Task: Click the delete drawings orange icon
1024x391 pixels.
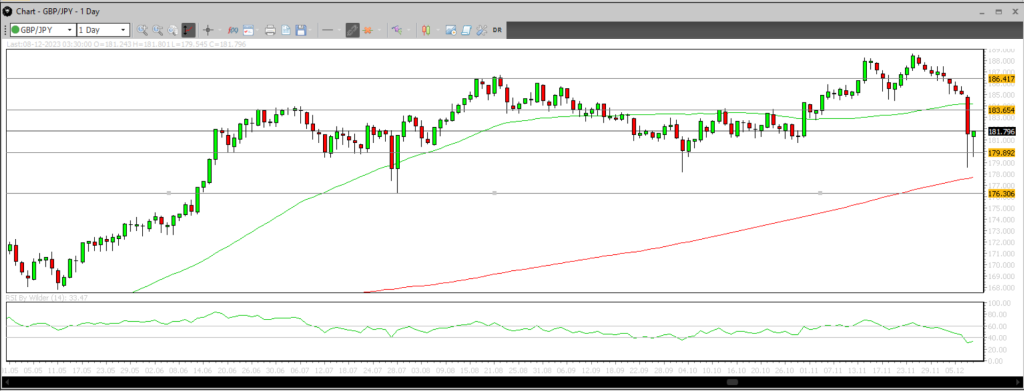Action: (368, 30)
